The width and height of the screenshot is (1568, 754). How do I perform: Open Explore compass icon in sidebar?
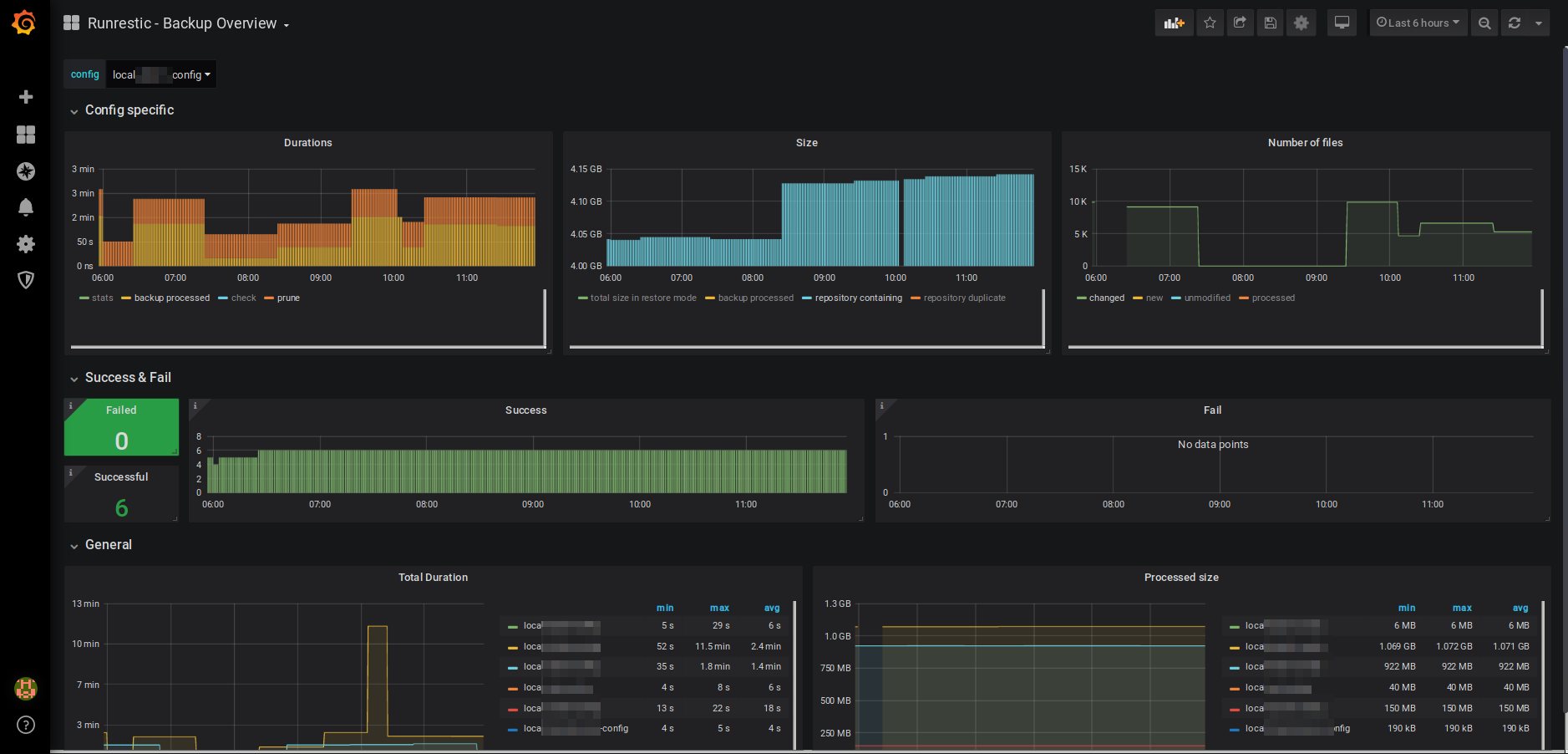point(26,171)
